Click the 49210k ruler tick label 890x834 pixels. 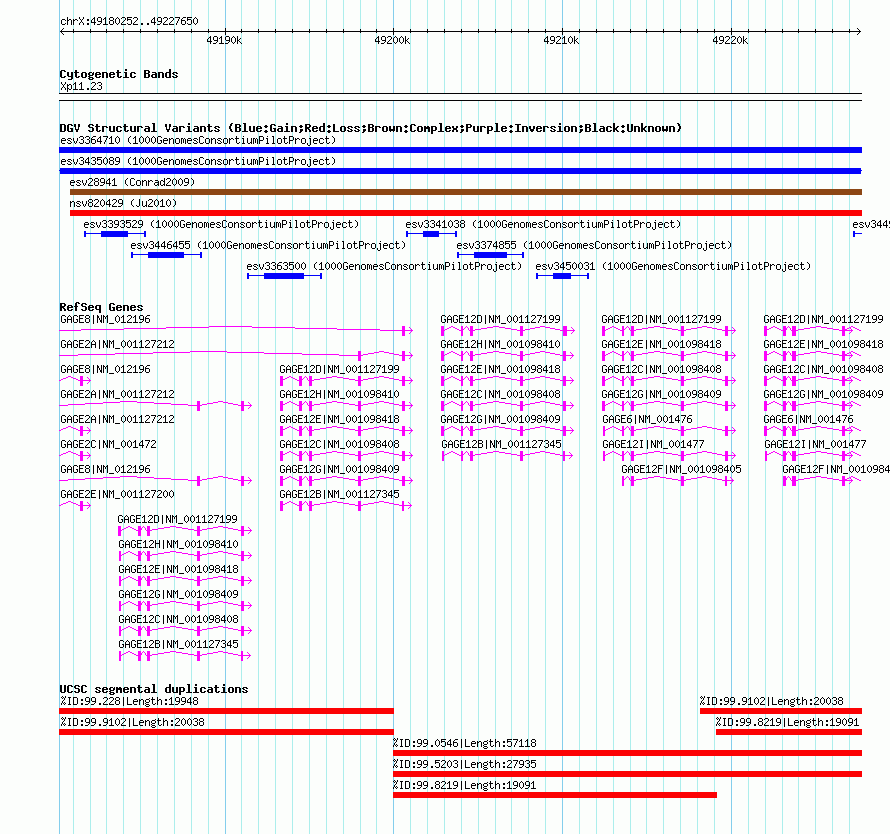561,40
